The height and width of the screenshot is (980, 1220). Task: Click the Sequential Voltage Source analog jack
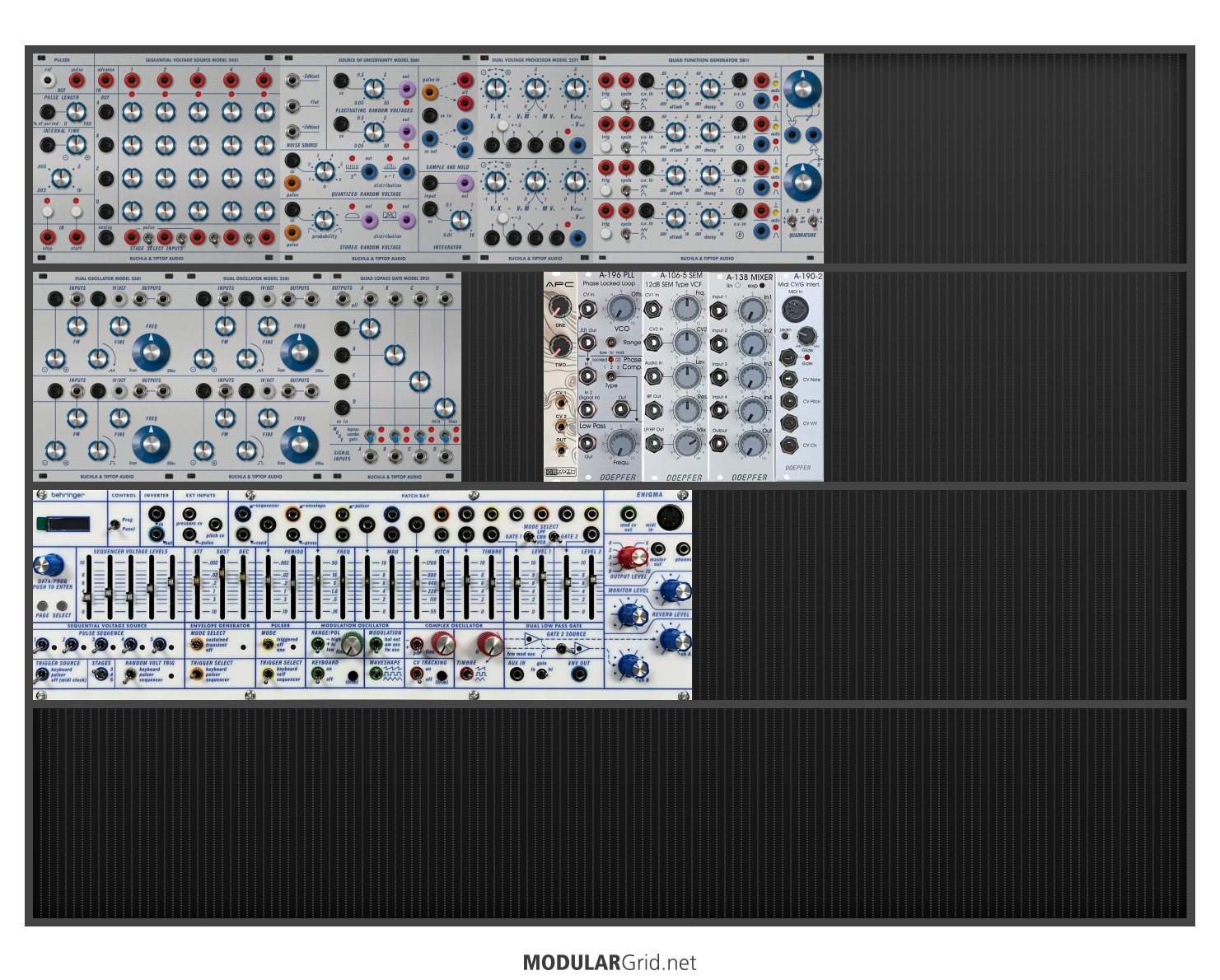tap(105, 238)
